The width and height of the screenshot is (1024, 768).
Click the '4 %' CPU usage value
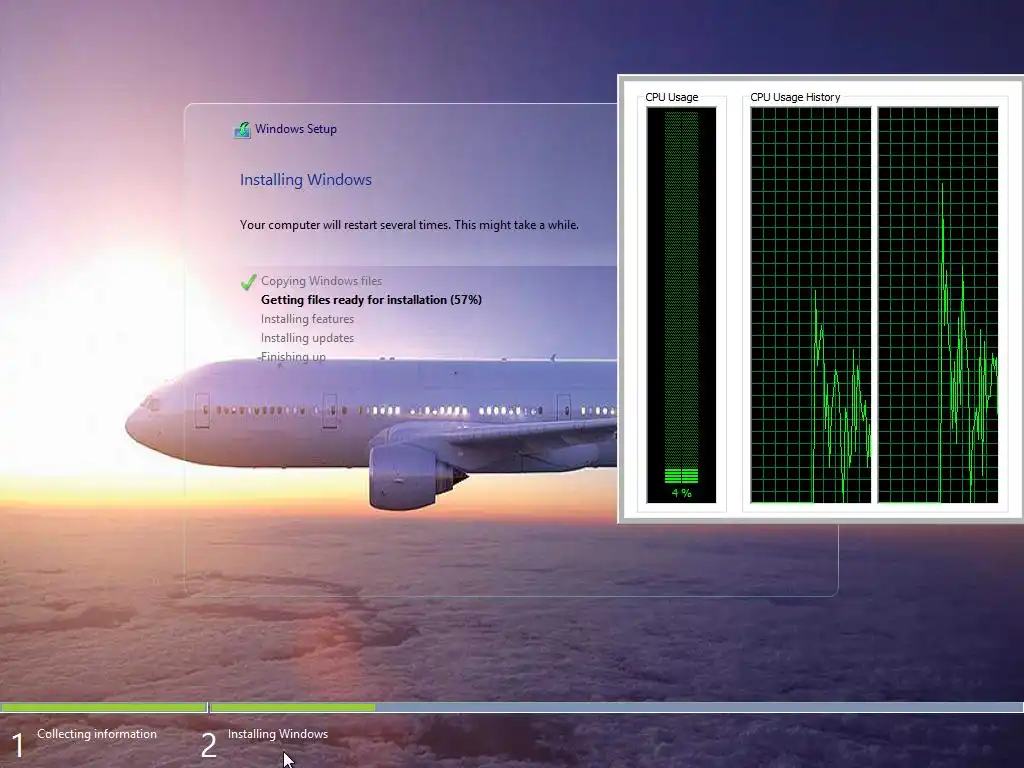(681, 493)
